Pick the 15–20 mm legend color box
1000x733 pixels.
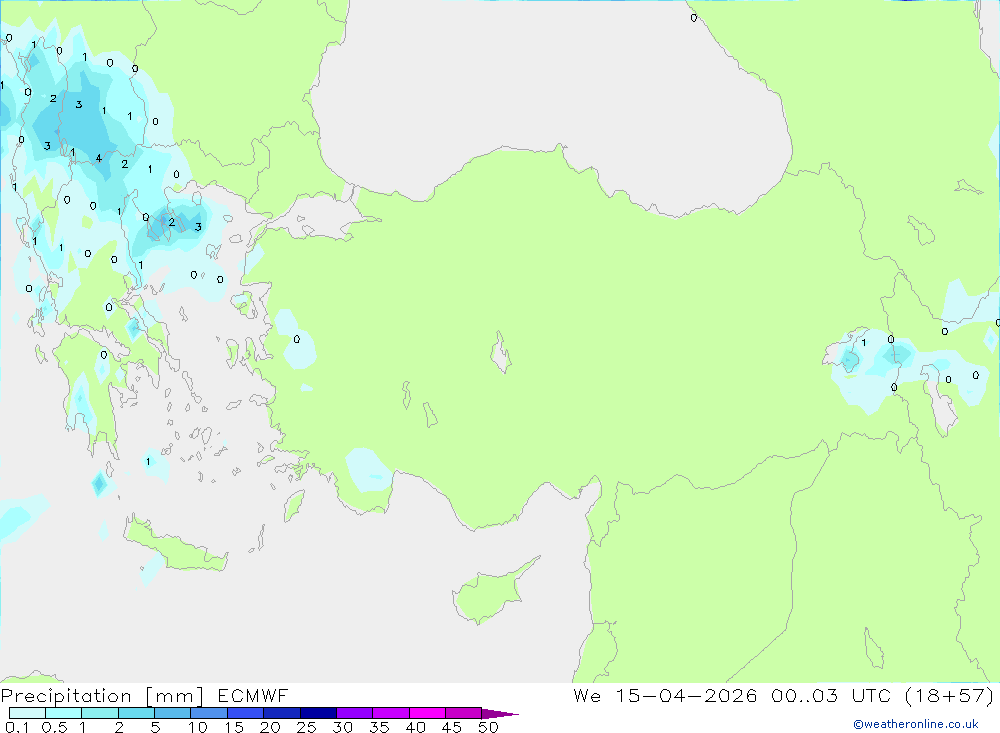click(x=245, y=713)
